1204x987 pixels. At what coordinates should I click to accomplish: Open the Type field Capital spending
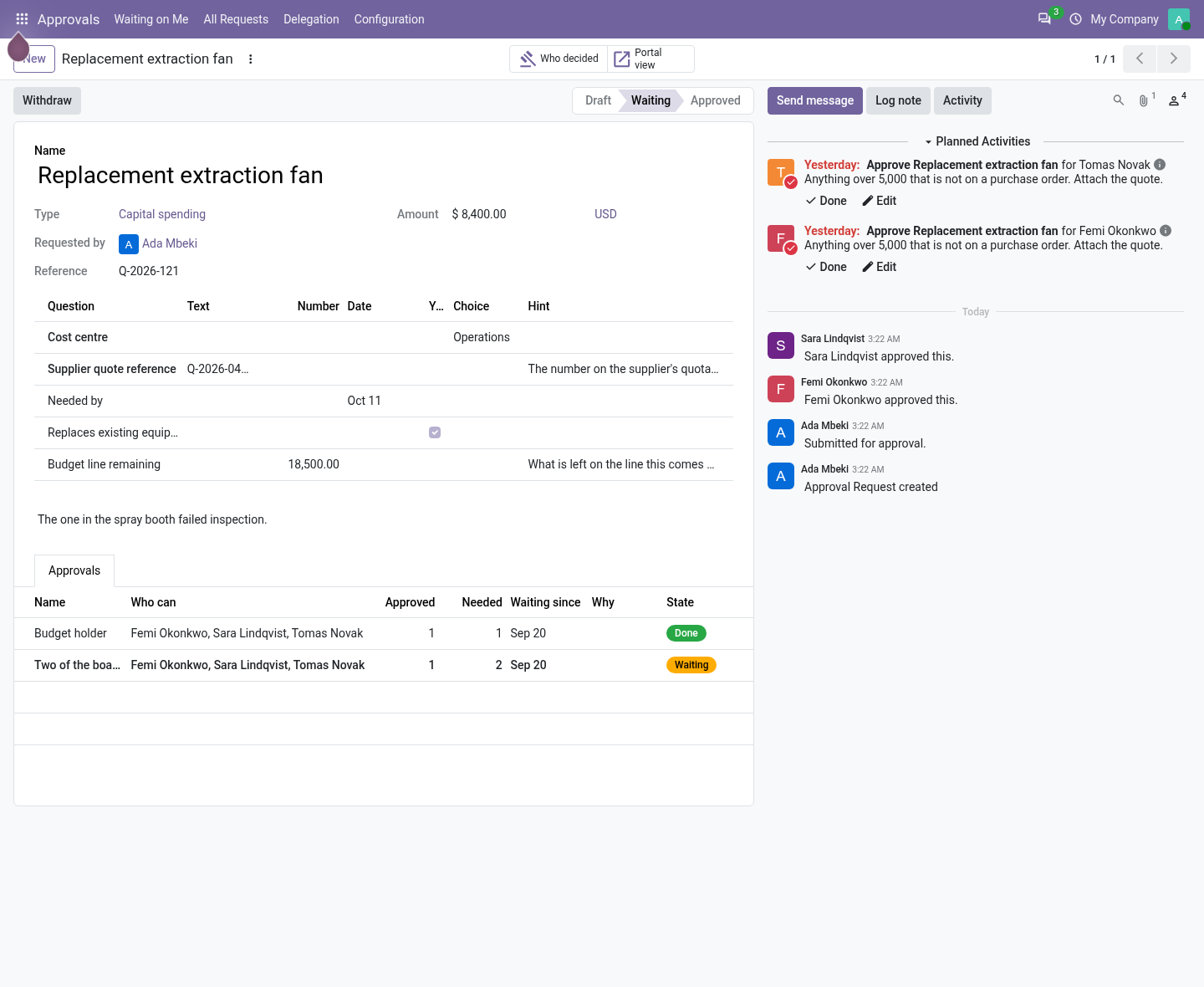[x=162, y=214]
